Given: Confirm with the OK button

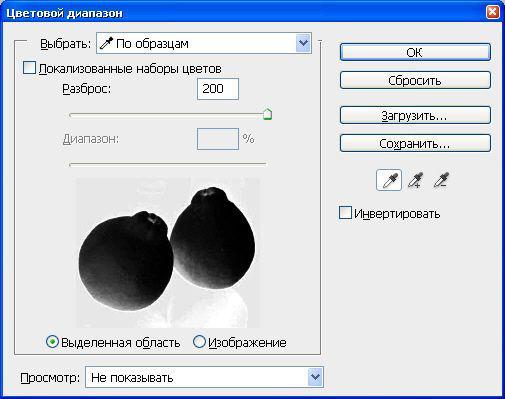Looking at the screenshot, I should 415,52.
